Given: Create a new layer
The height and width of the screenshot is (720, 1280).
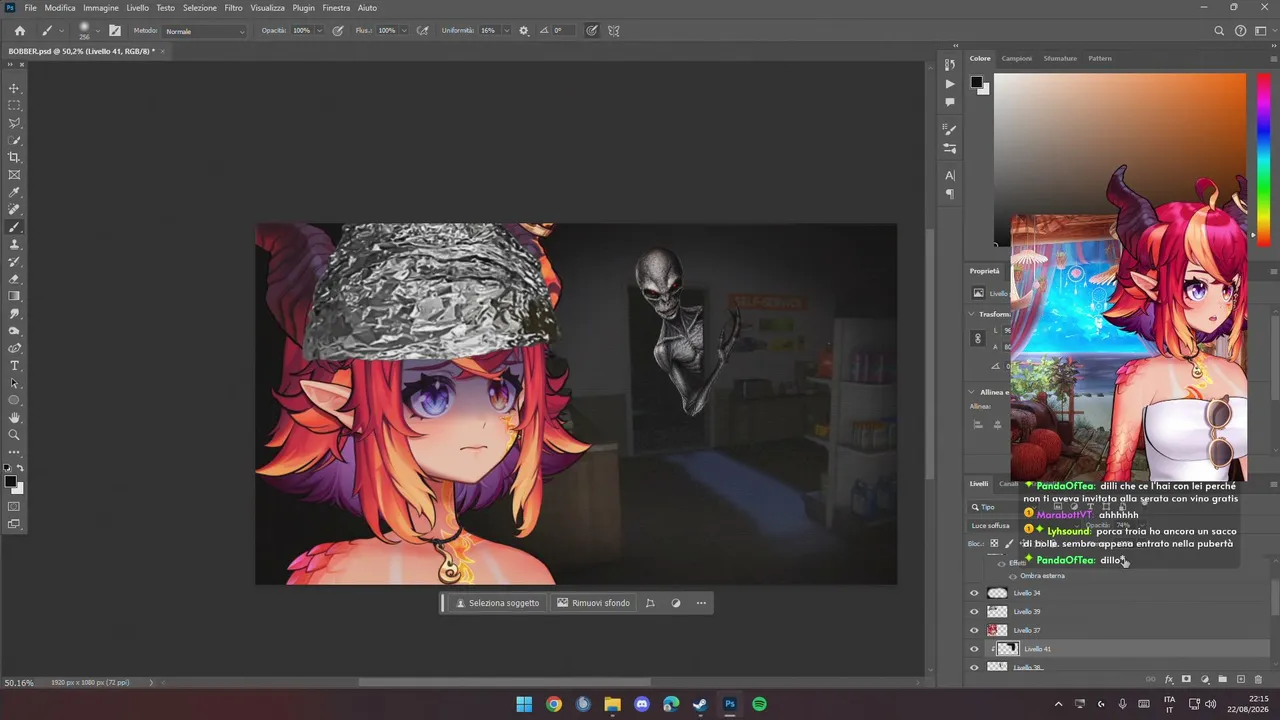Looking at the screenshot, I should [1240, 679].
